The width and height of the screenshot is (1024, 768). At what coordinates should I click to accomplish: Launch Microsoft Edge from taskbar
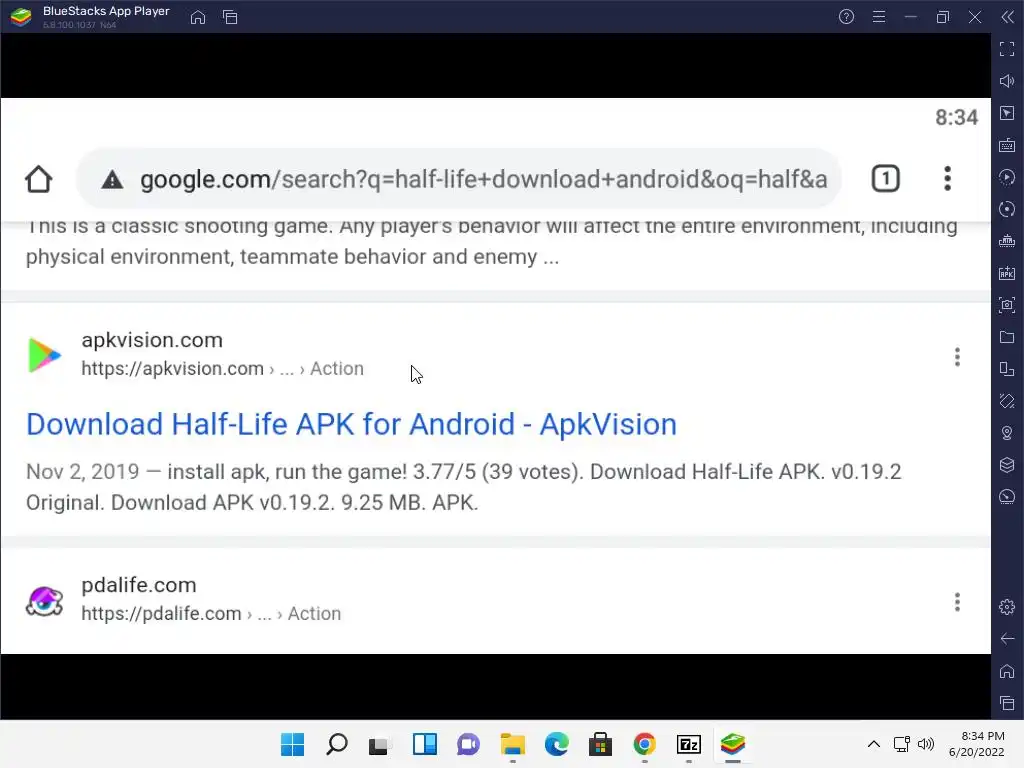[556, 744]
